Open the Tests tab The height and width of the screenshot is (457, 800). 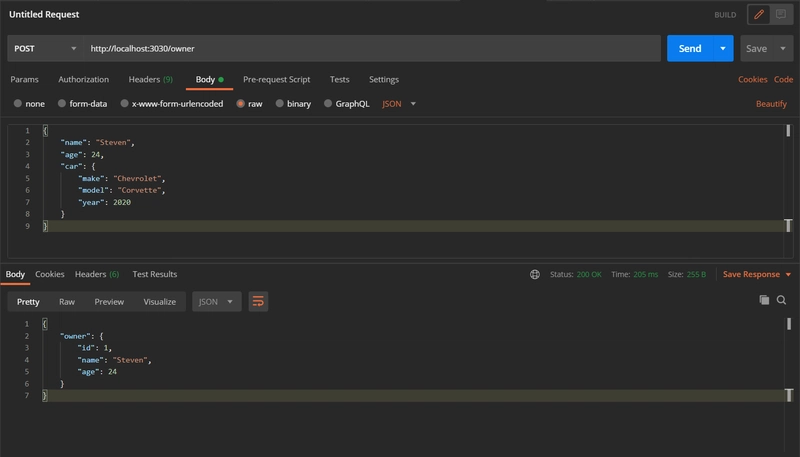339,80
